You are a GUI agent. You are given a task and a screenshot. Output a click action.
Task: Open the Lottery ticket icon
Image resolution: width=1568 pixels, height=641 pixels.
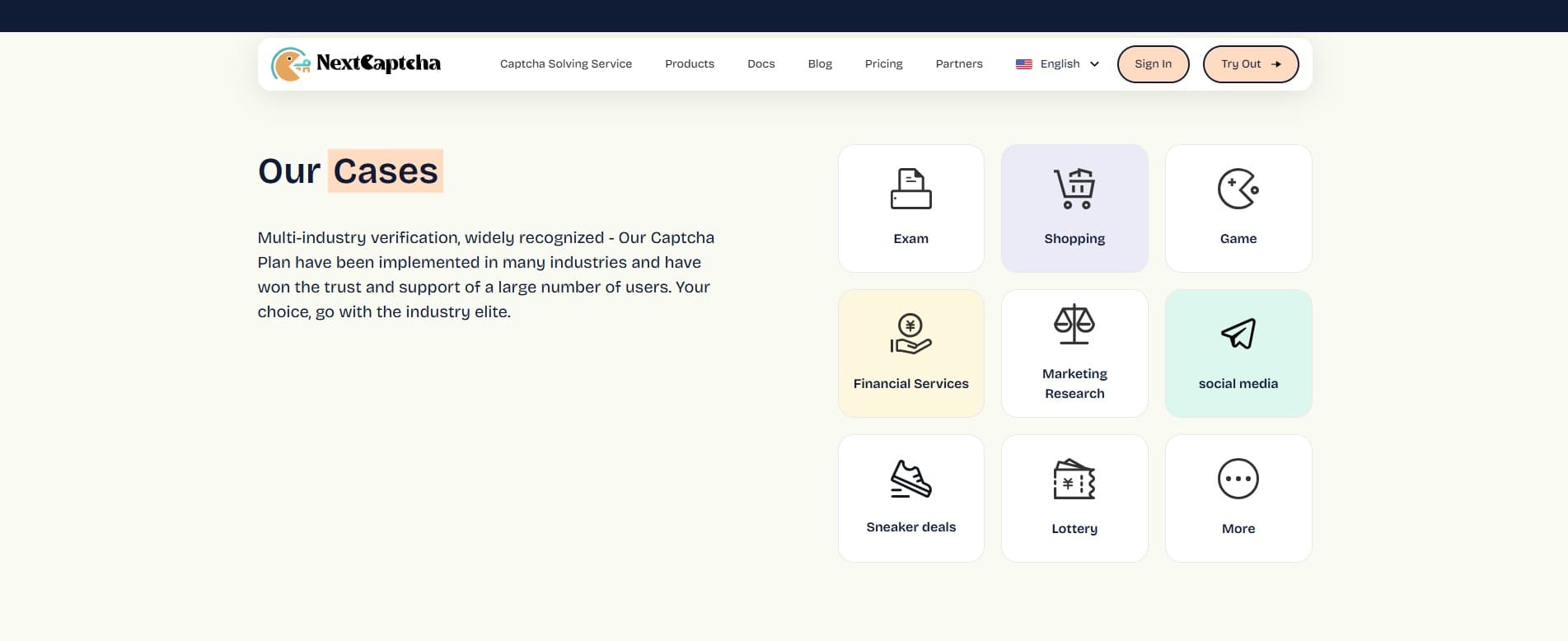point(1074,479)
